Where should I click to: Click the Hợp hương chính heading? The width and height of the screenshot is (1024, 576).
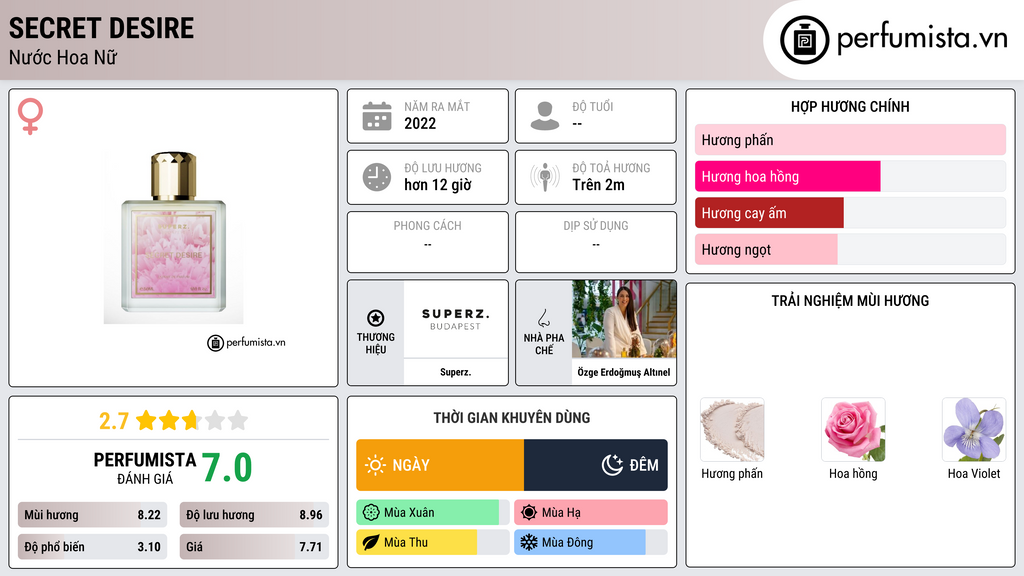(850, 106)
